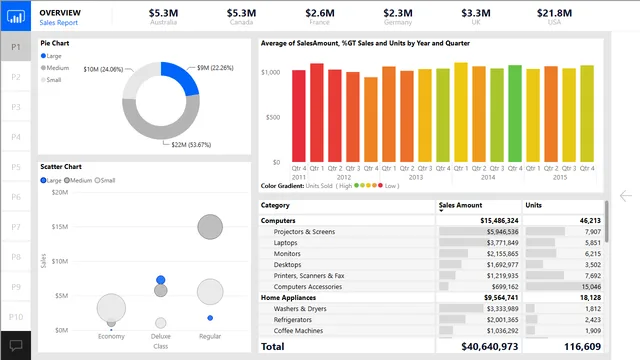
Task: Toggle Large in the pie chart legend
Action: click(51, 56)
